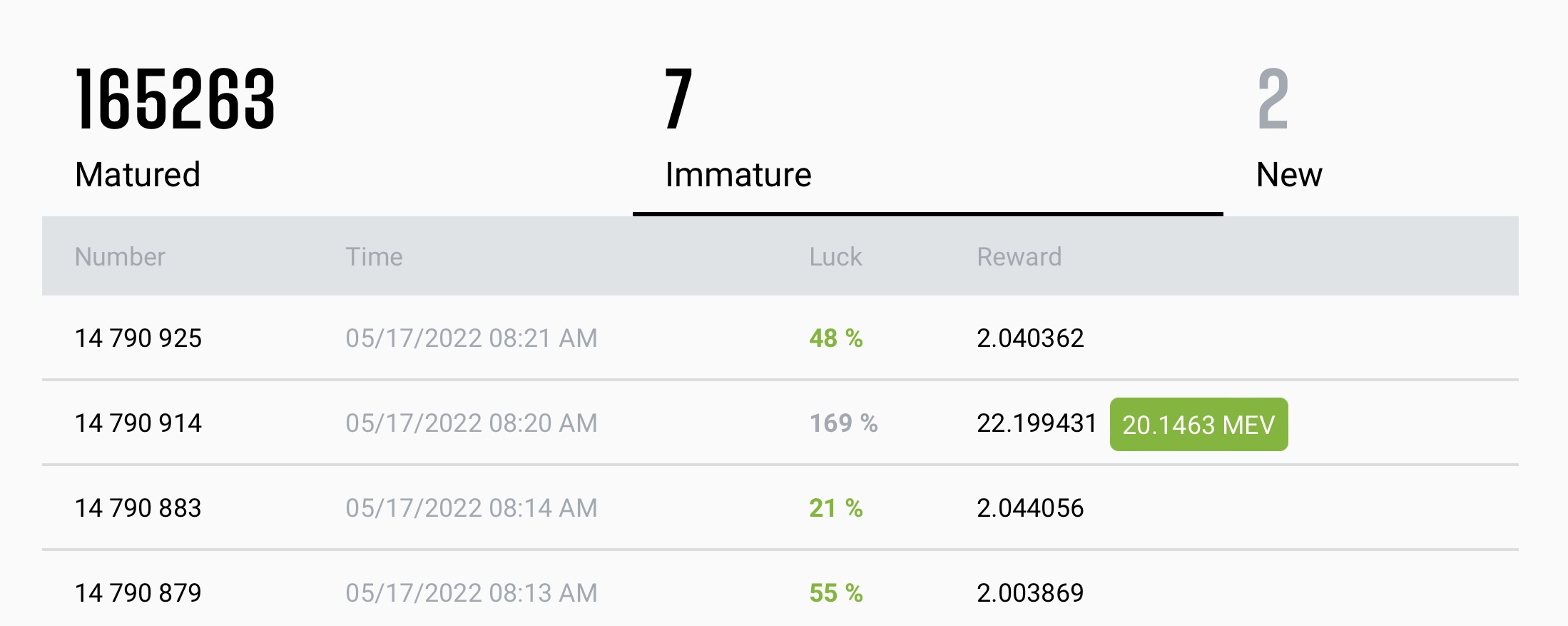The width and height of the screenshot is (1568, 626).
Task: Click the 21 % luck value
Action: (x=835, y=508)
